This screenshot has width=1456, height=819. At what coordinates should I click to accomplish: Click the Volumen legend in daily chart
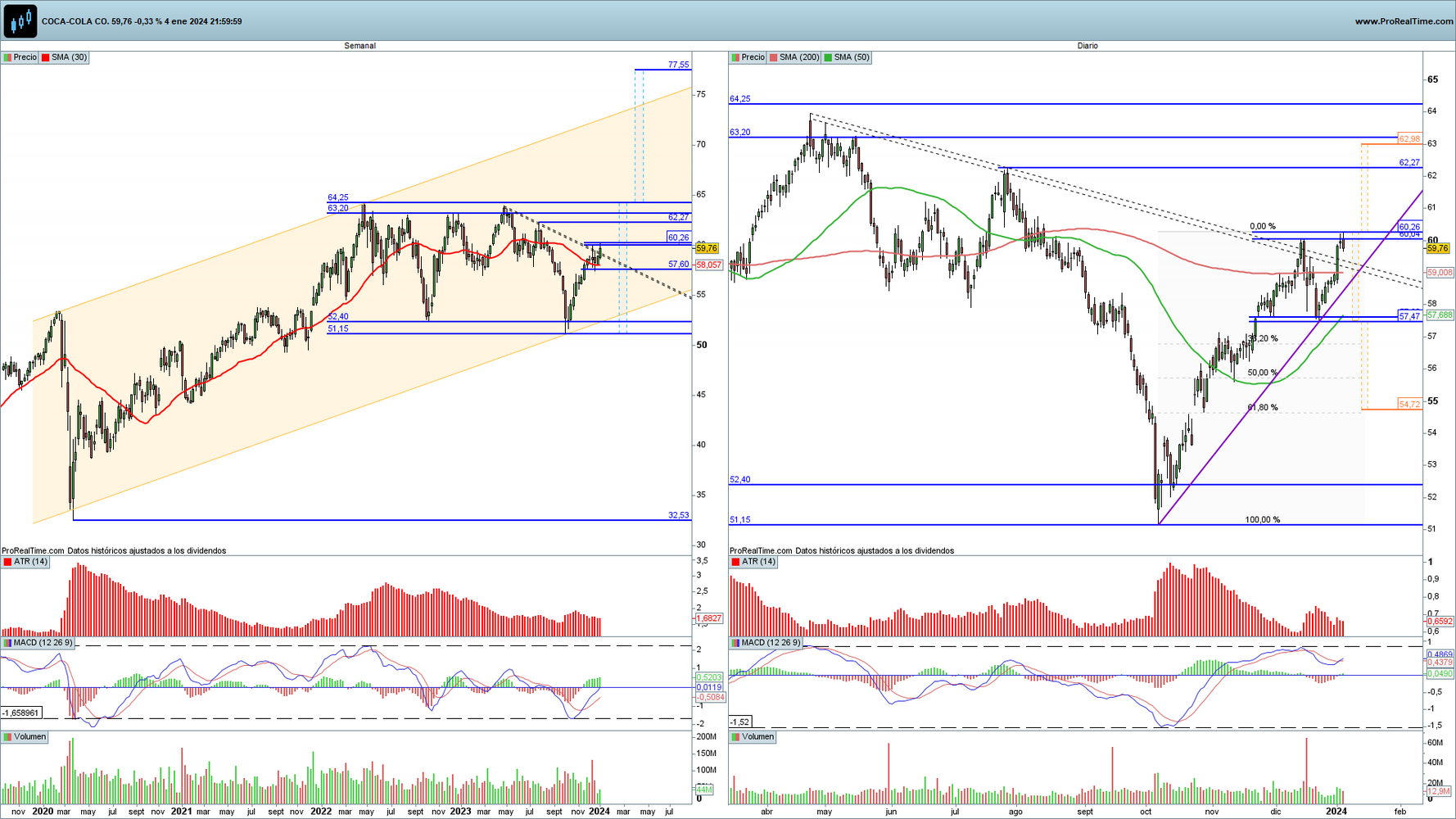[753, 737]
